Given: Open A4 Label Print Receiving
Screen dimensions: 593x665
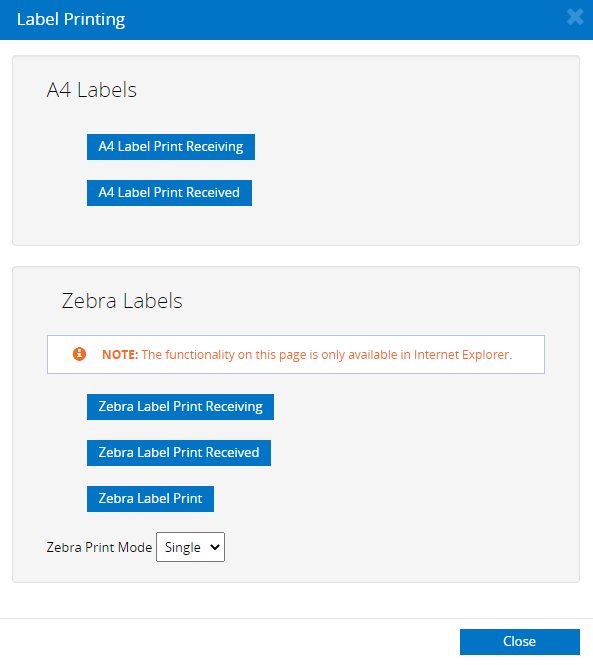Looking at the screenshot, I should coord(171,147).
